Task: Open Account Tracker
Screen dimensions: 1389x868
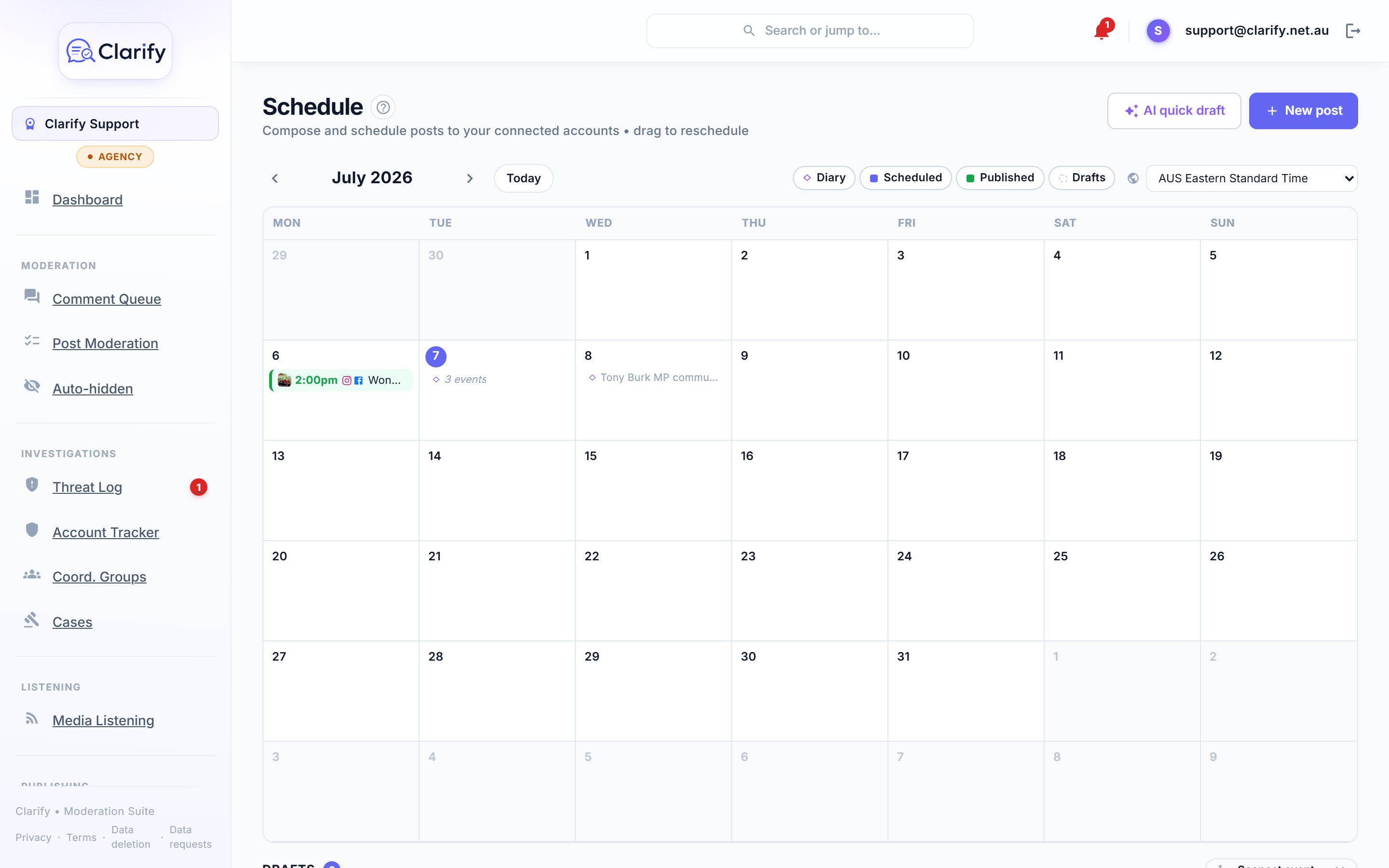Action: click(106, 532)
